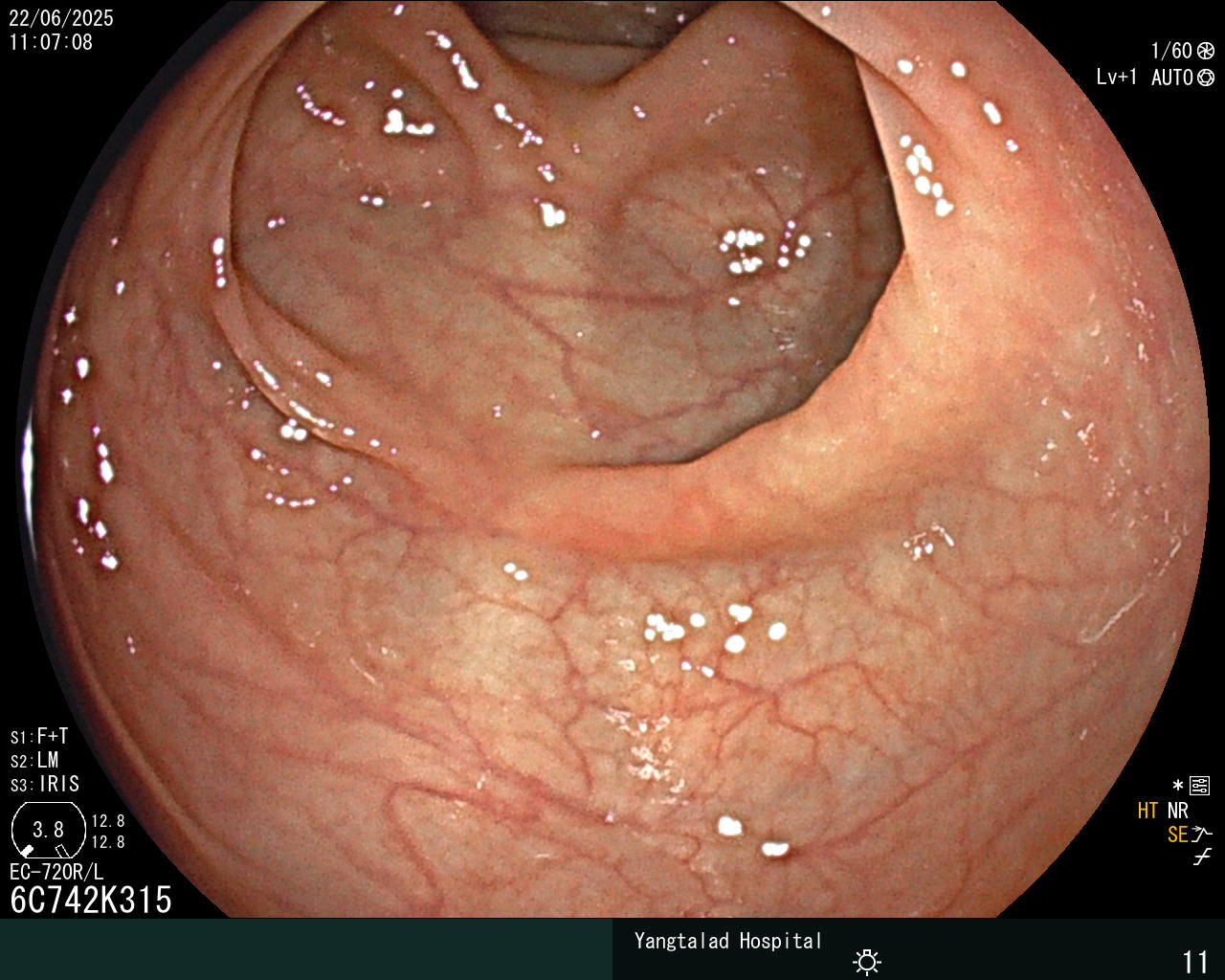
Task: Click the image counter 11
Action: point(1195,961)
